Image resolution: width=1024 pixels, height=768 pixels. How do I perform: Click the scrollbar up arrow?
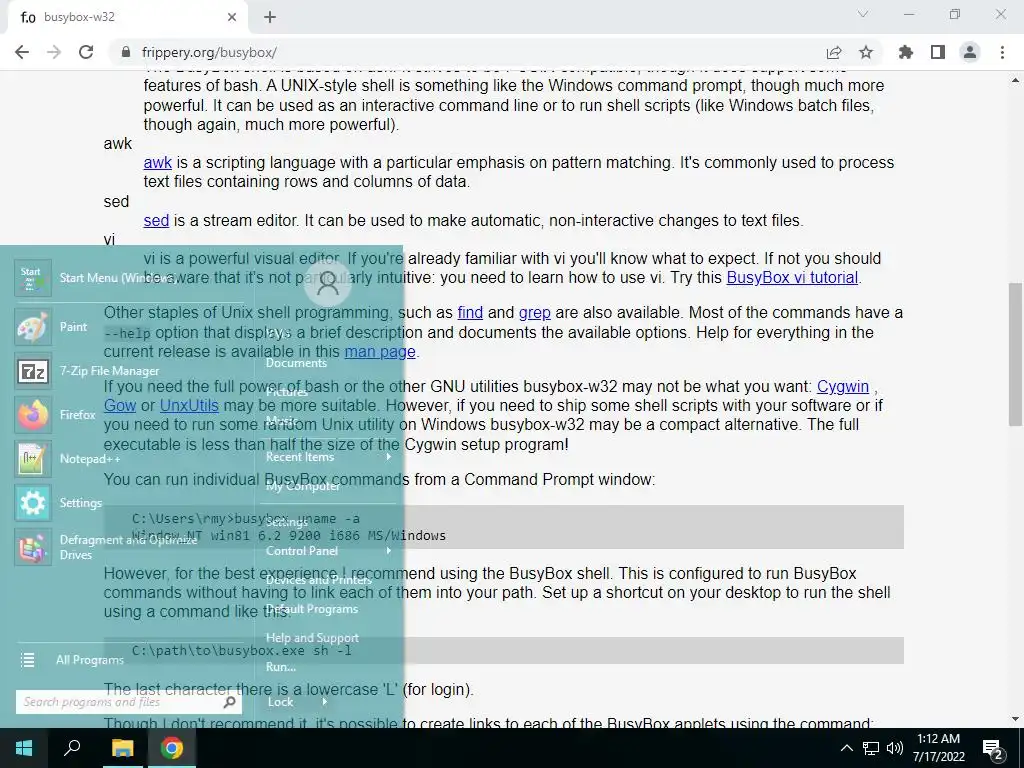pyautogui.click(x=1015, y=80)
